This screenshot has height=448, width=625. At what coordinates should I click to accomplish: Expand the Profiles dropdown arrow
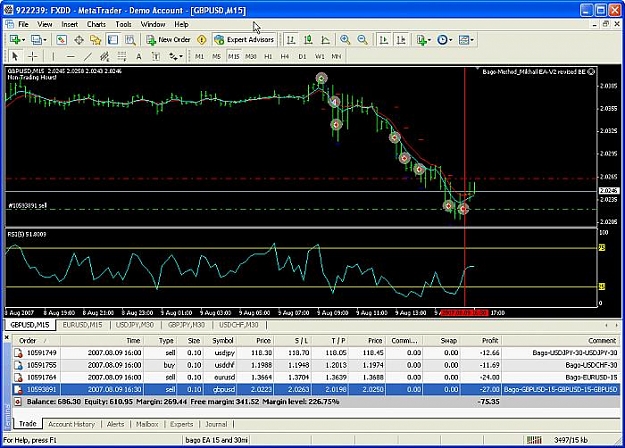click(45, 40)
